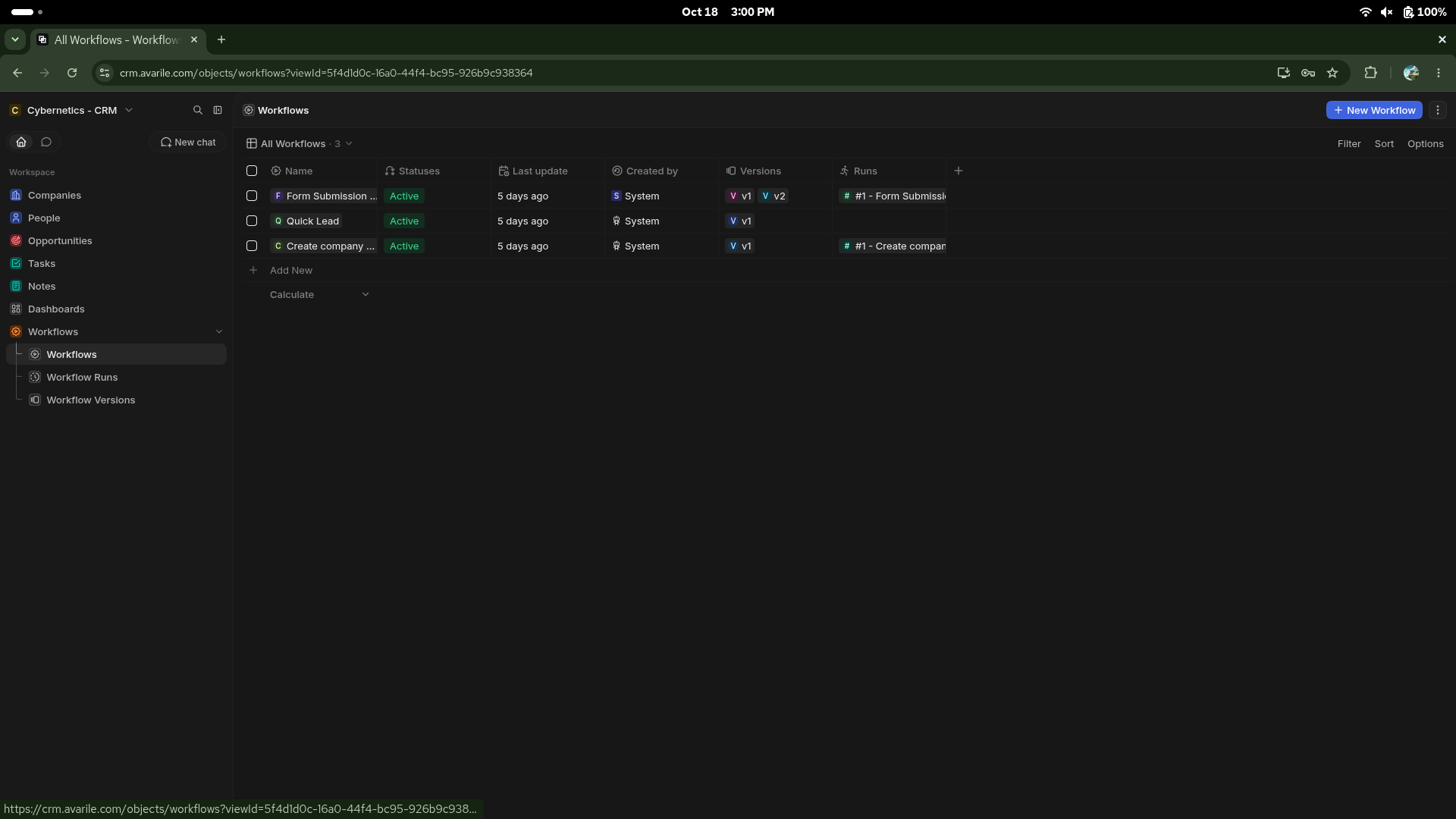Collapse the Workflows sidebar group chevron

tap(219, 331)
